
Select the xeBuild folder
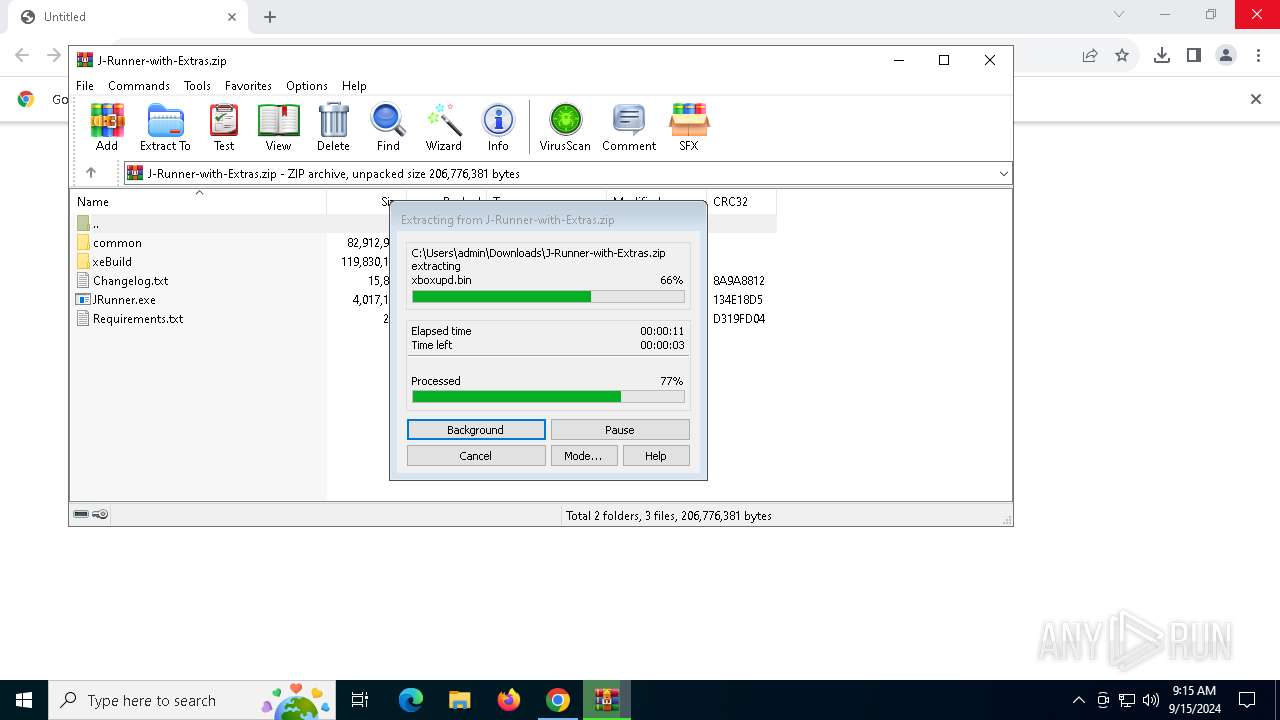click(112, 262)
